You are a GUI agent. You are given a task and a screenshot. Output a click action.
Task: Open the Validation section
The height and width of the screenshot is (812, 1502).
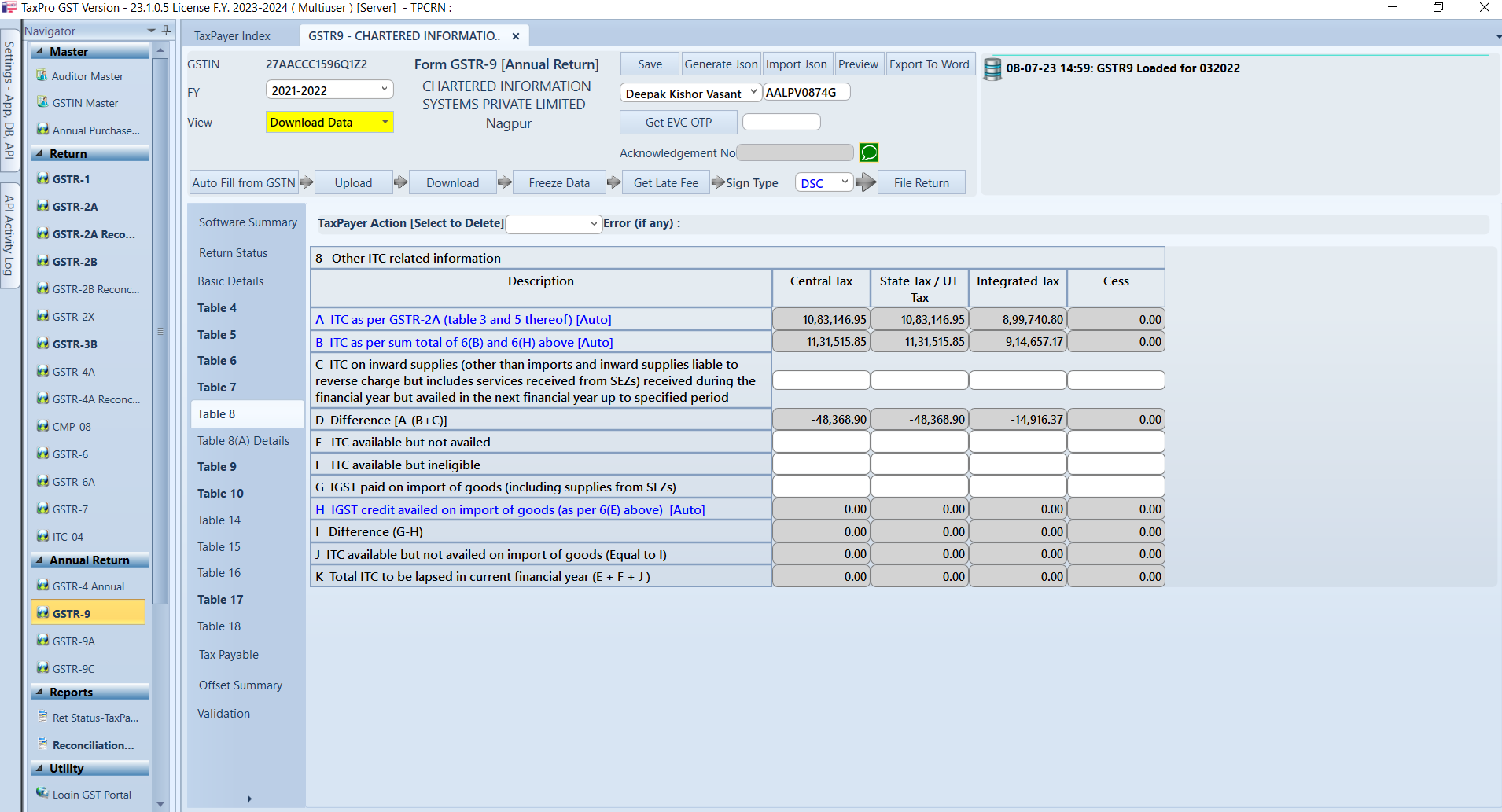click(224, 714)
